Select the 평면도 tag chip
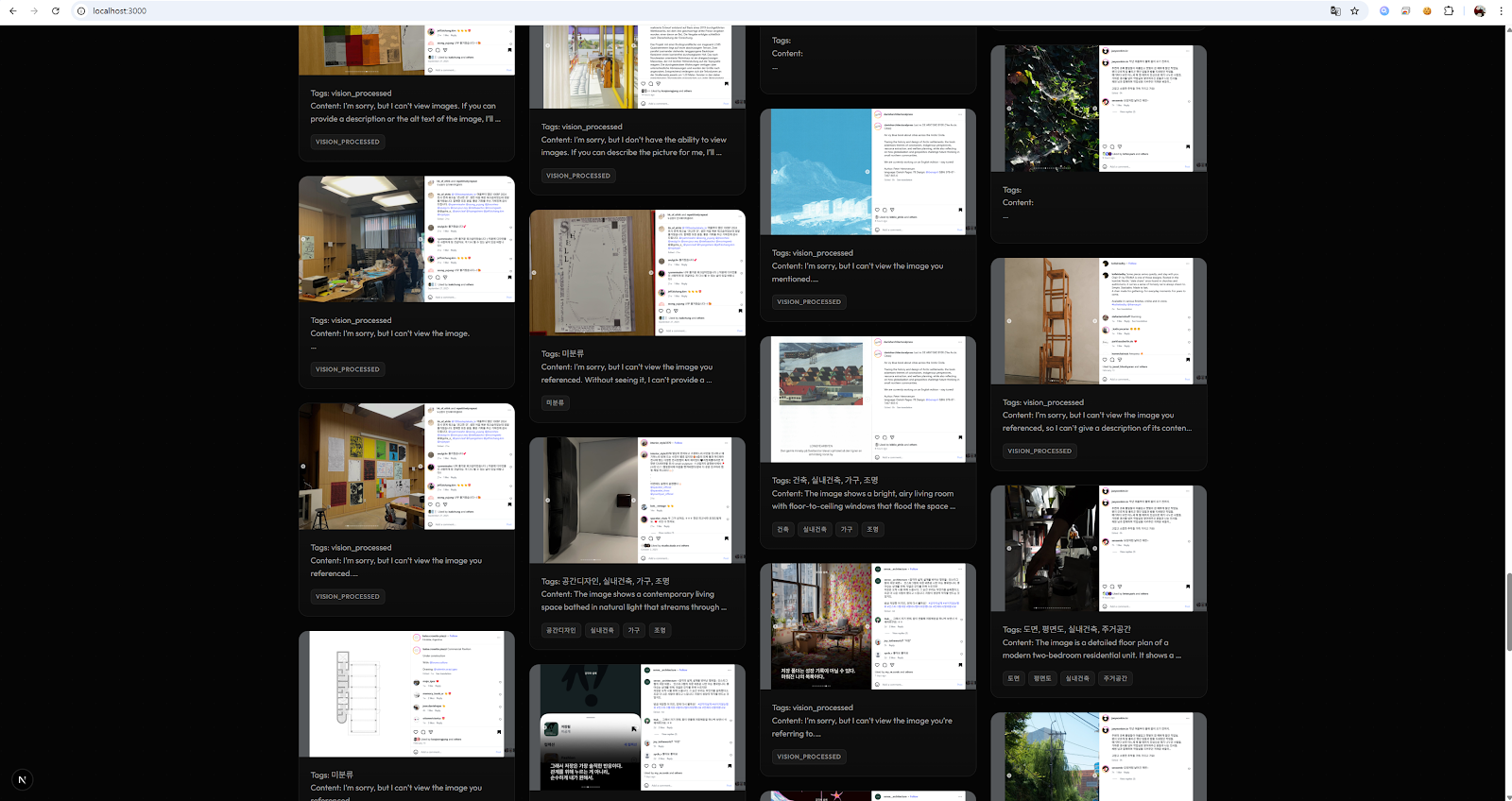The width and height of the screenshot is (1512, 801). tap(1042, 678)
